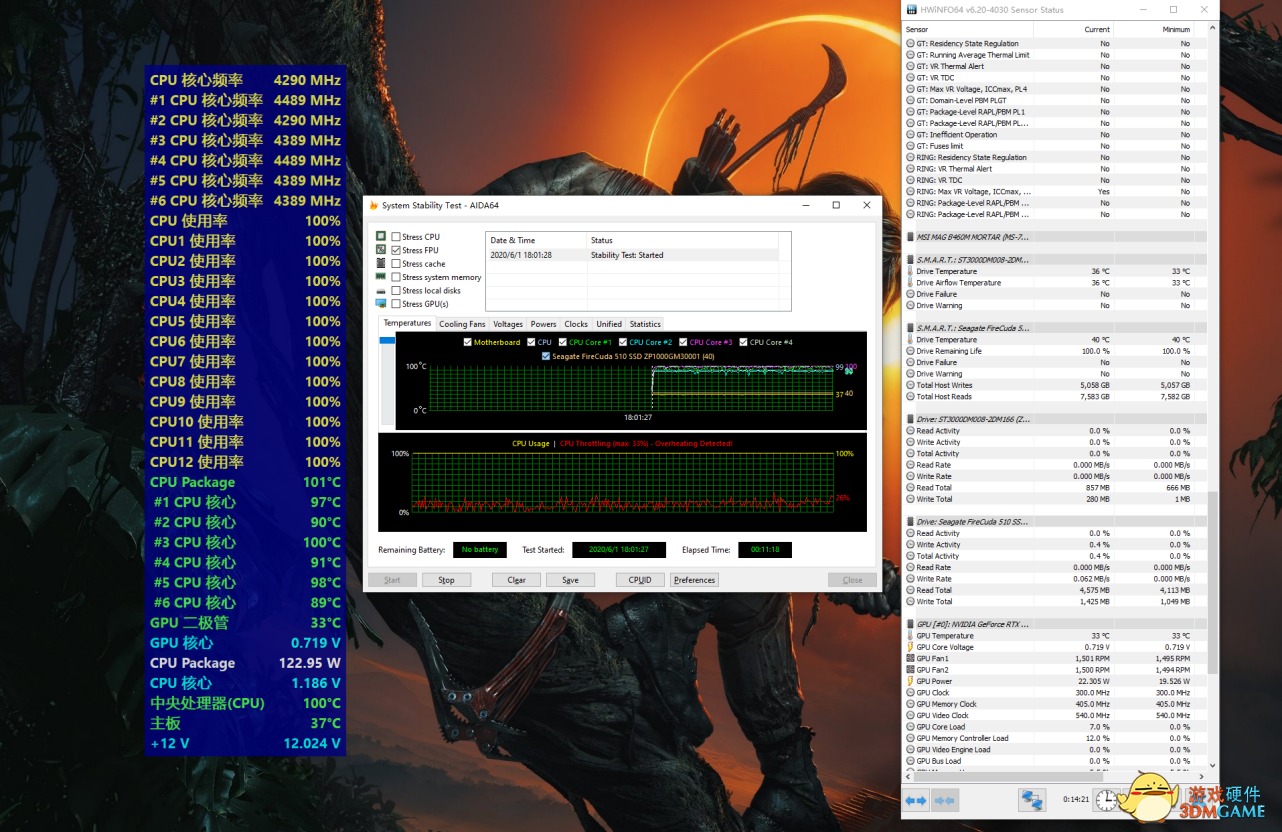Image resolution: width=1282 pixels, height=832 pixels.
Task: Enable the Stress cache checkbox
Action: pyautogui.click(x=396, y=264)
